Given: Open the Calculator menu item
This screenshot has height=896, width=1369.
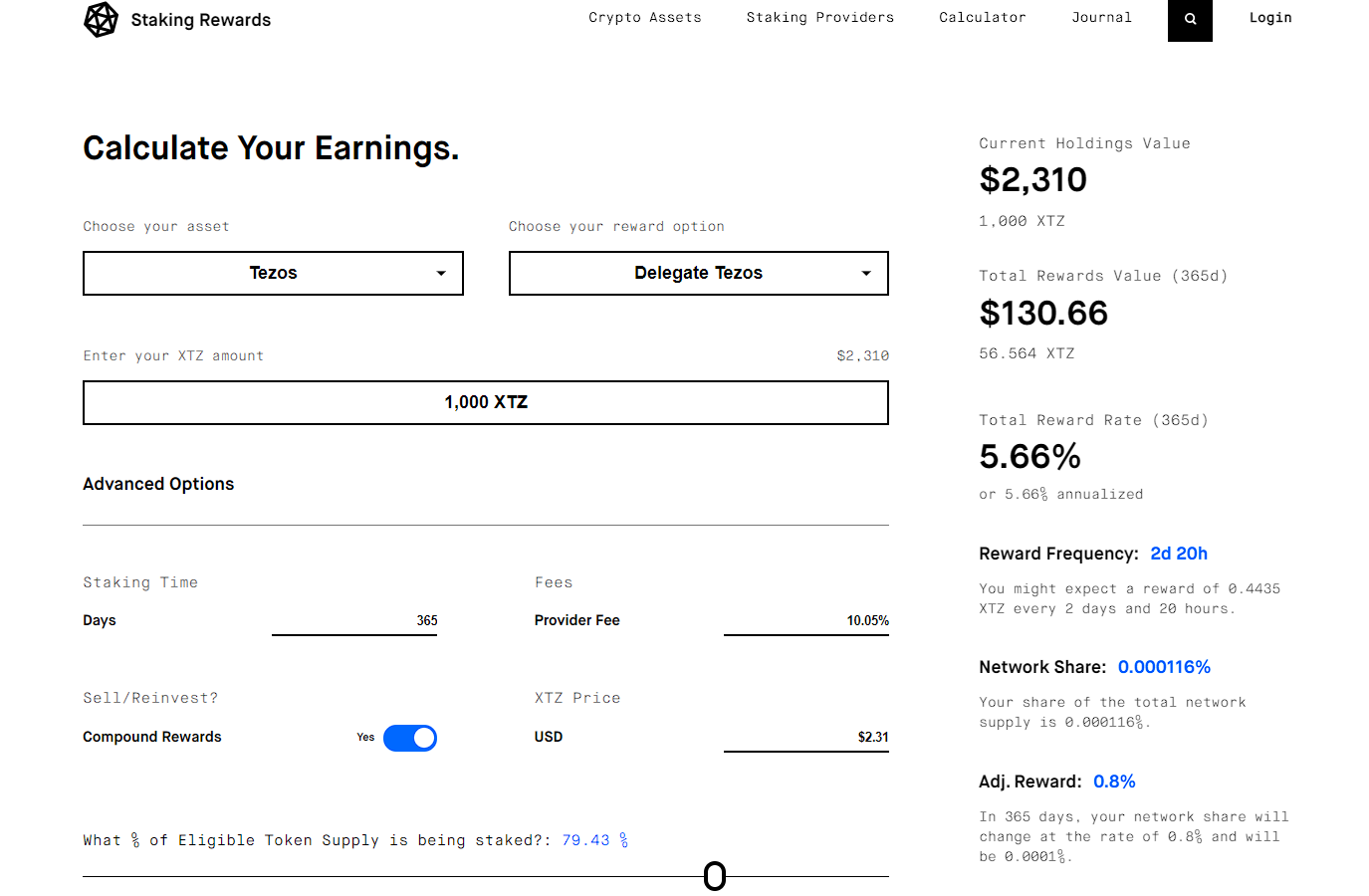Looking at the screenshot, I should (x=983, y=18).
